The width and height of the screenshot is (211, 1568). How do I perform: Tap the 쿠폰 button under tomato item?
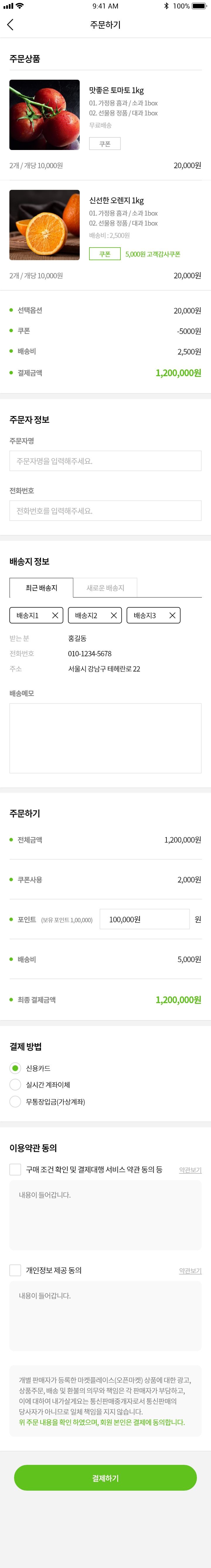105,144
